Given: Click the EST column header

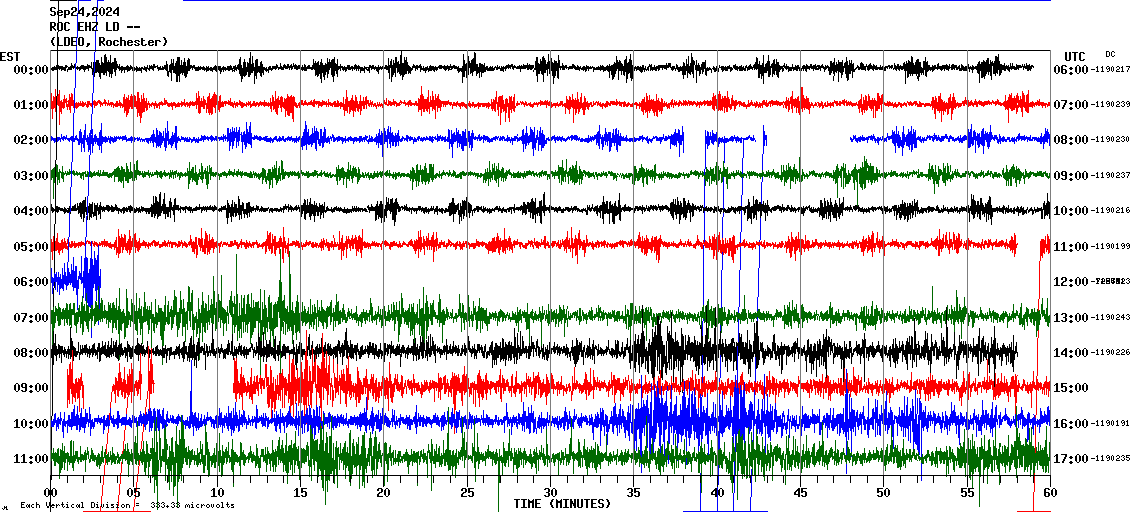Looking at the screenshot, I should (x=10, y=56).
